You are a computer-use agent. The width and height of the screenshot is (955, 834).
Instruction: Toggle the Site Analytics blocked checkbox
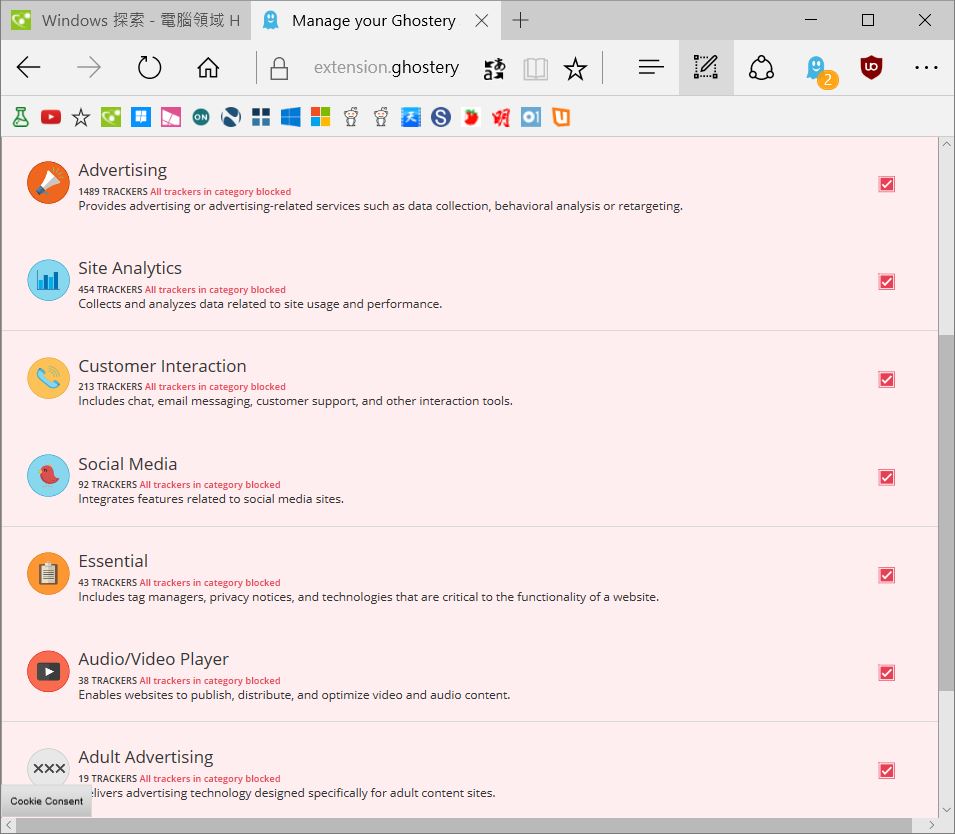click(886, 281)
